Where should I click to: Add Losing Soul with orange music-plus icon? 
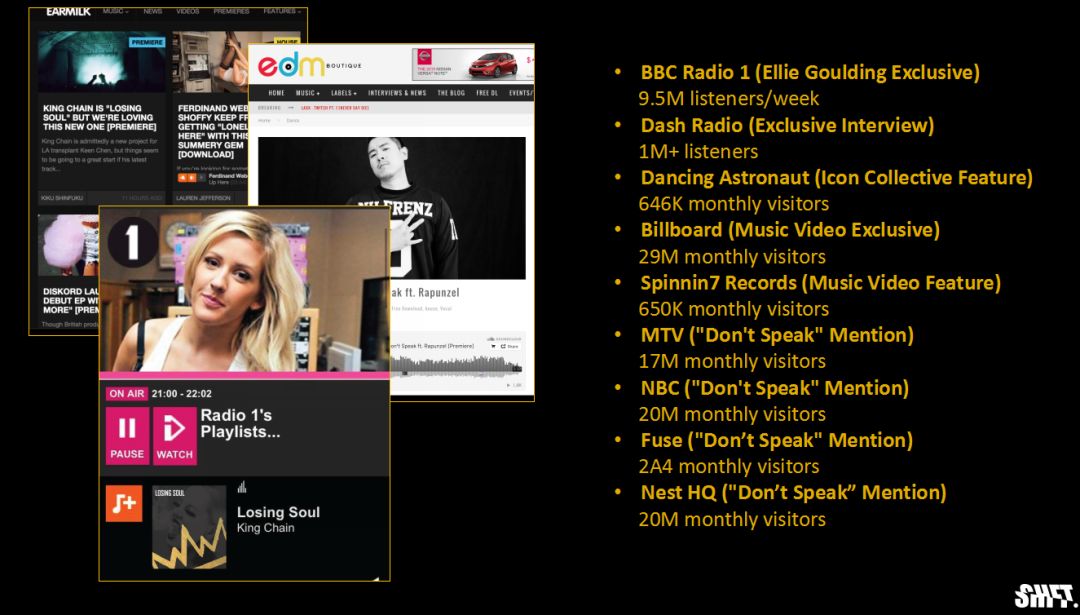point(124,503)
